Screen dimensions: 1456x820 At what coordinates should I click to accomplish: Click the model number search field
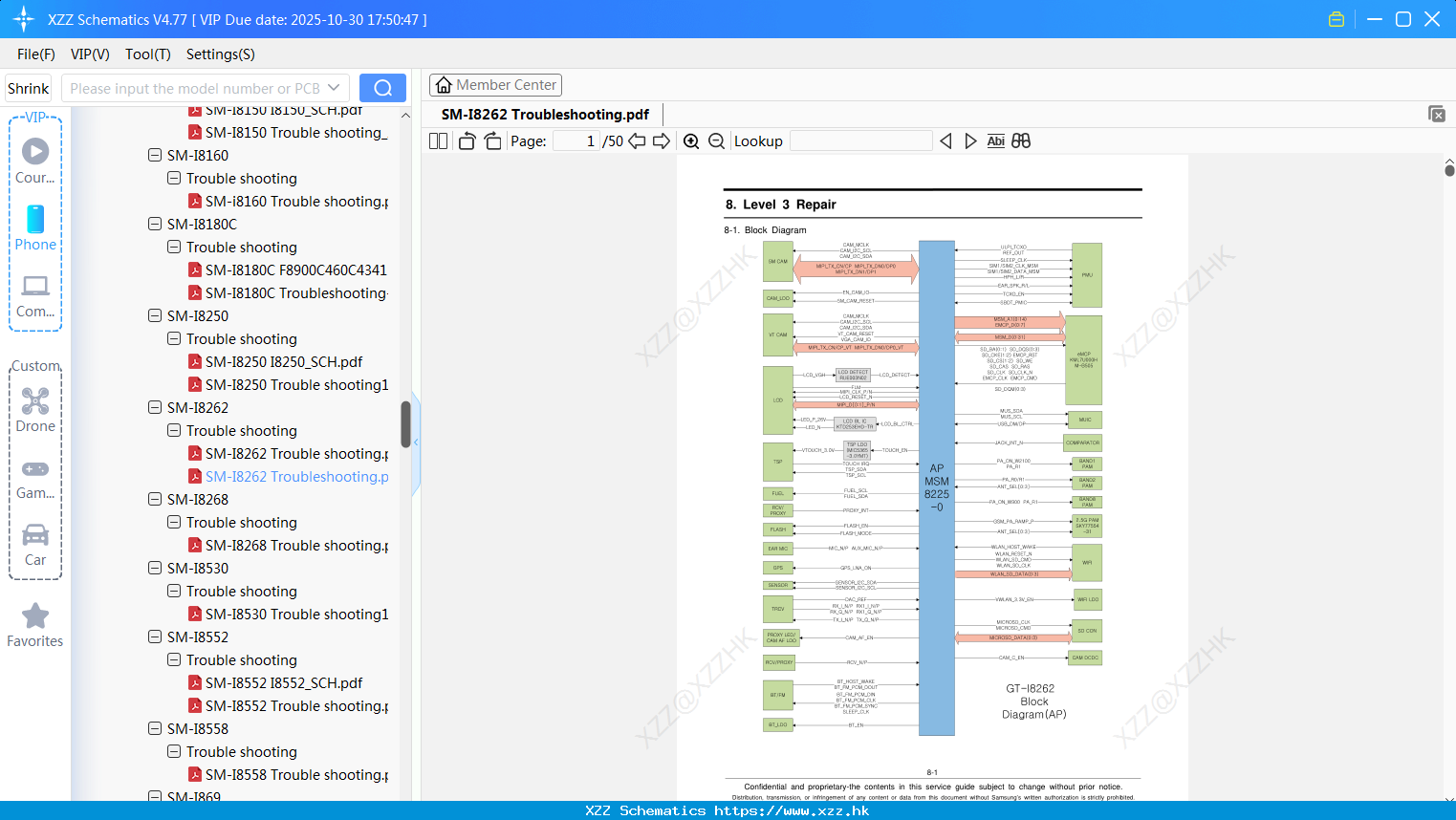pyautogui.click(x=195, y=88)
